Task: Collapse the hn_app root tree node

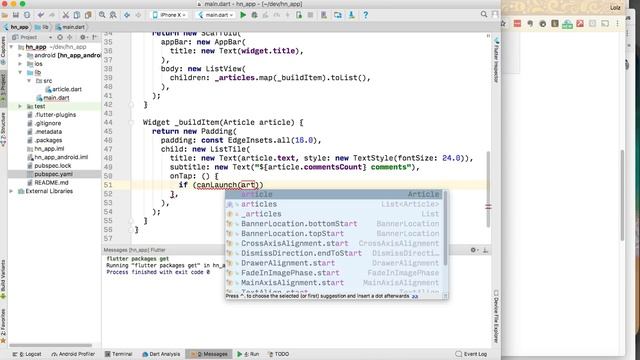Action: point(11,47)
